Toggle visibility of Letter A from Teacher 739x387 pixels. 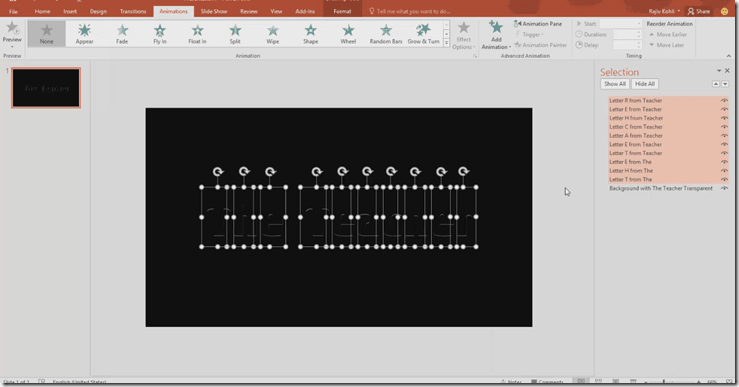pos(724,136)
